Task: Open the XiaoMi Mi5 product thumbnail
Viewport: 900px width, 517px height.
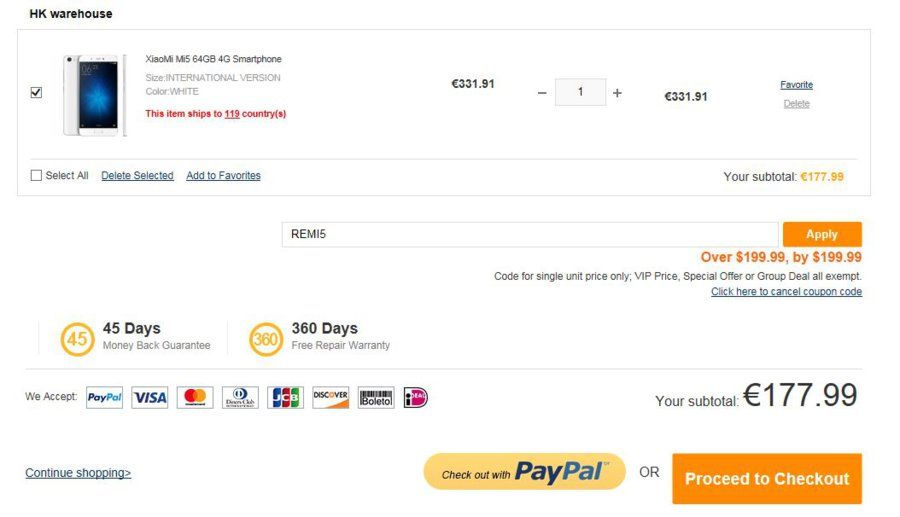Action: [95, 95]
